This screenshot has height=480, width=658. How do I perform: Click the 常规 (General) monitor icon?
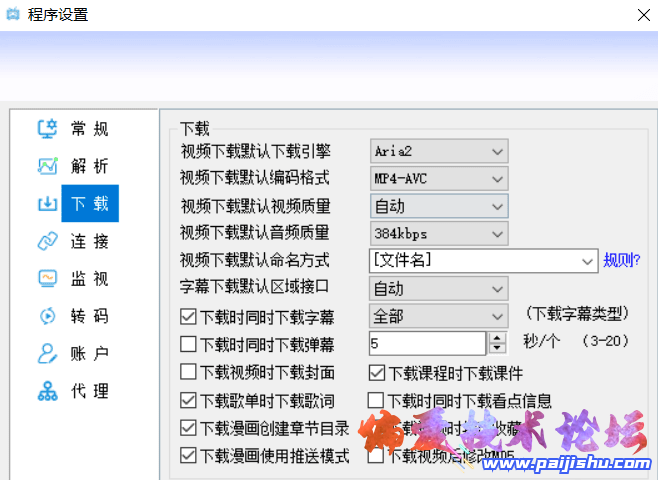(x=47, y=129)
